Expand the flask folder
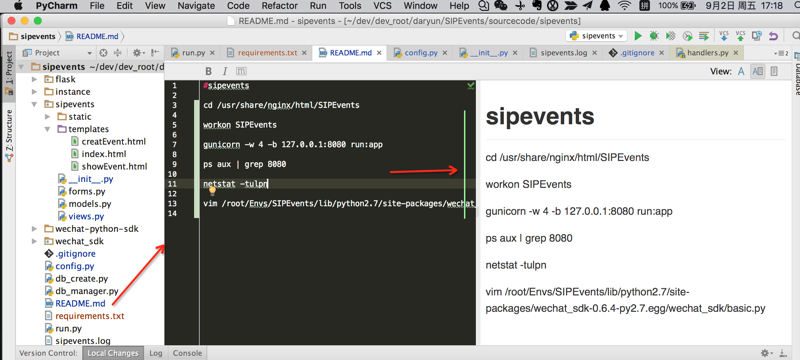800x360 pixels. [34, 79]
